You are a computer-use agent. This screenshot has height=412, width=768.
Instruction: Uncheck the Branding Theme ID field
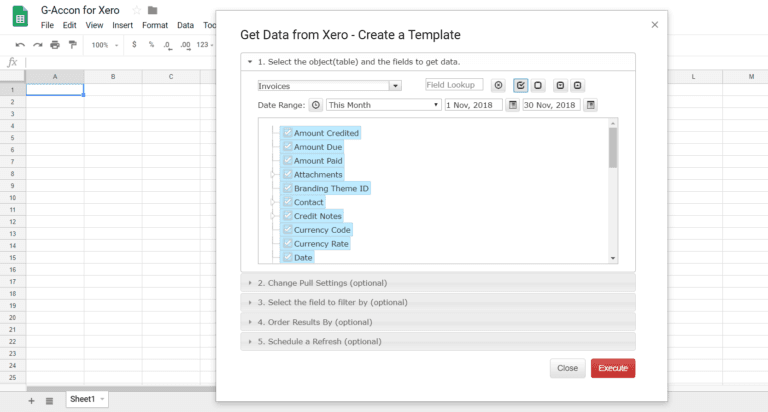288,188
